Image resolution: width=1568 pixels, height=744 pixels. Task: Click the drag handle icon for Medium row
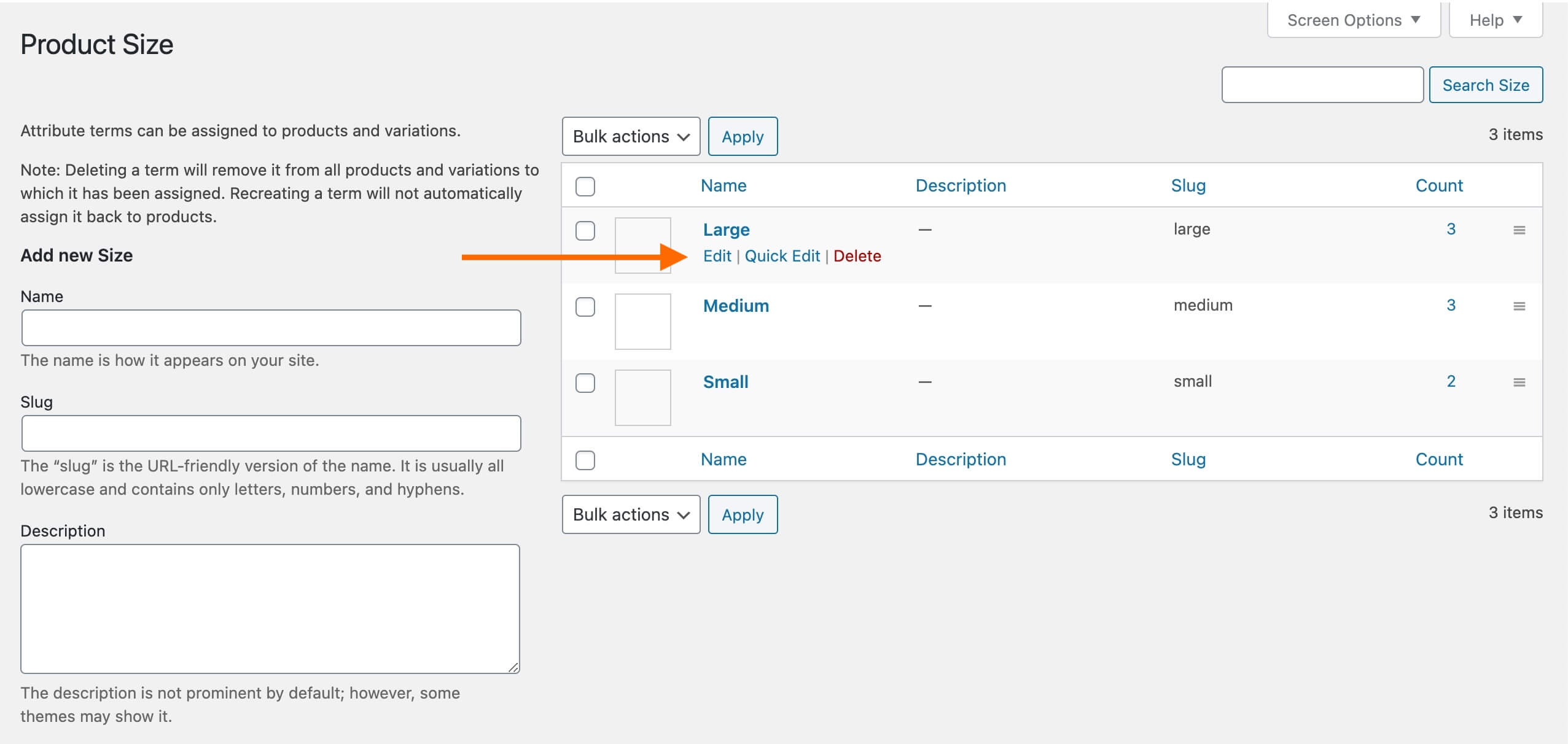[1519, 306]
